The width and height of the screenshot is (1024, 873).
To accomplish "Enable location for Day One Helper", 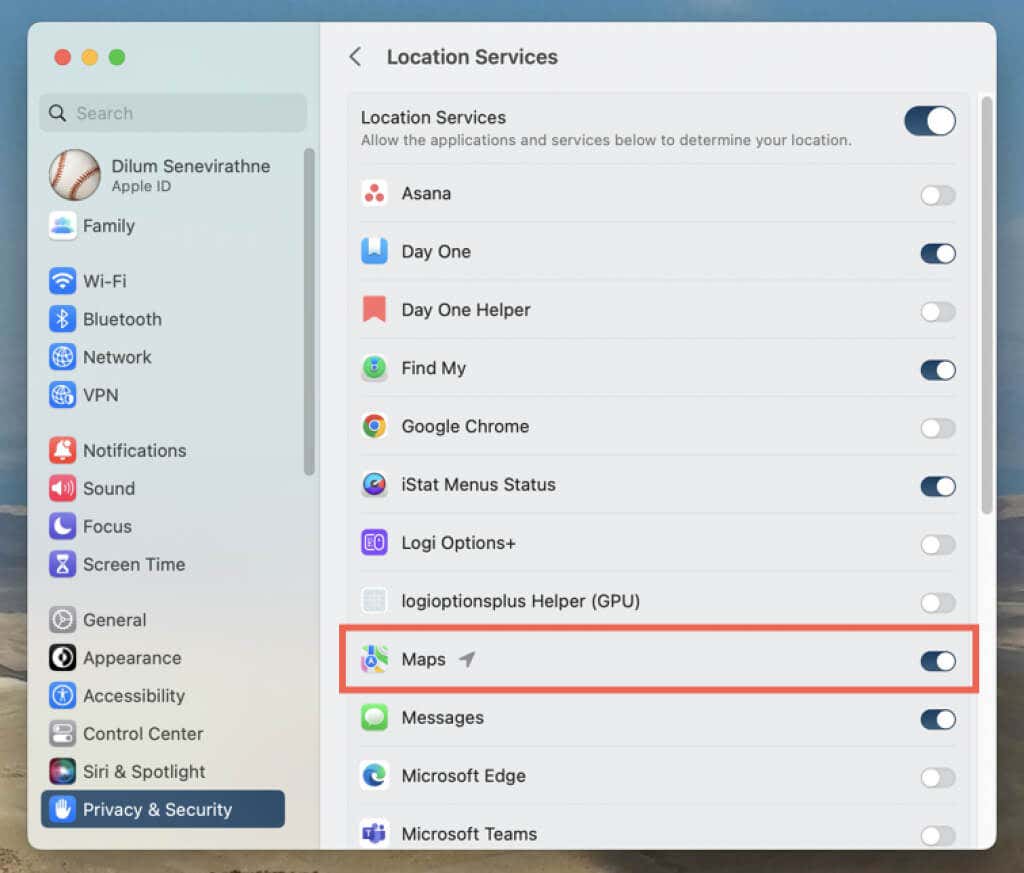I will (938, 311).
